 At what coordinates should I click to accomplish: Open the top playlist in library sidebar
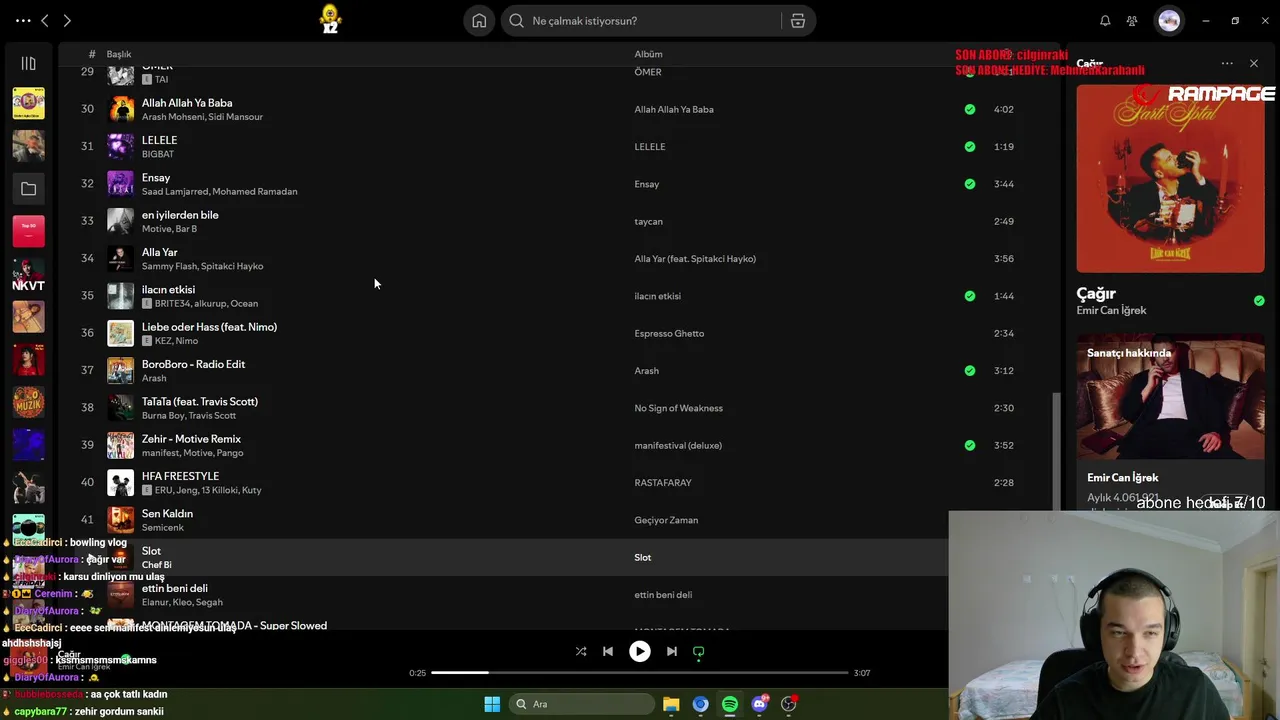click(28, 103)
